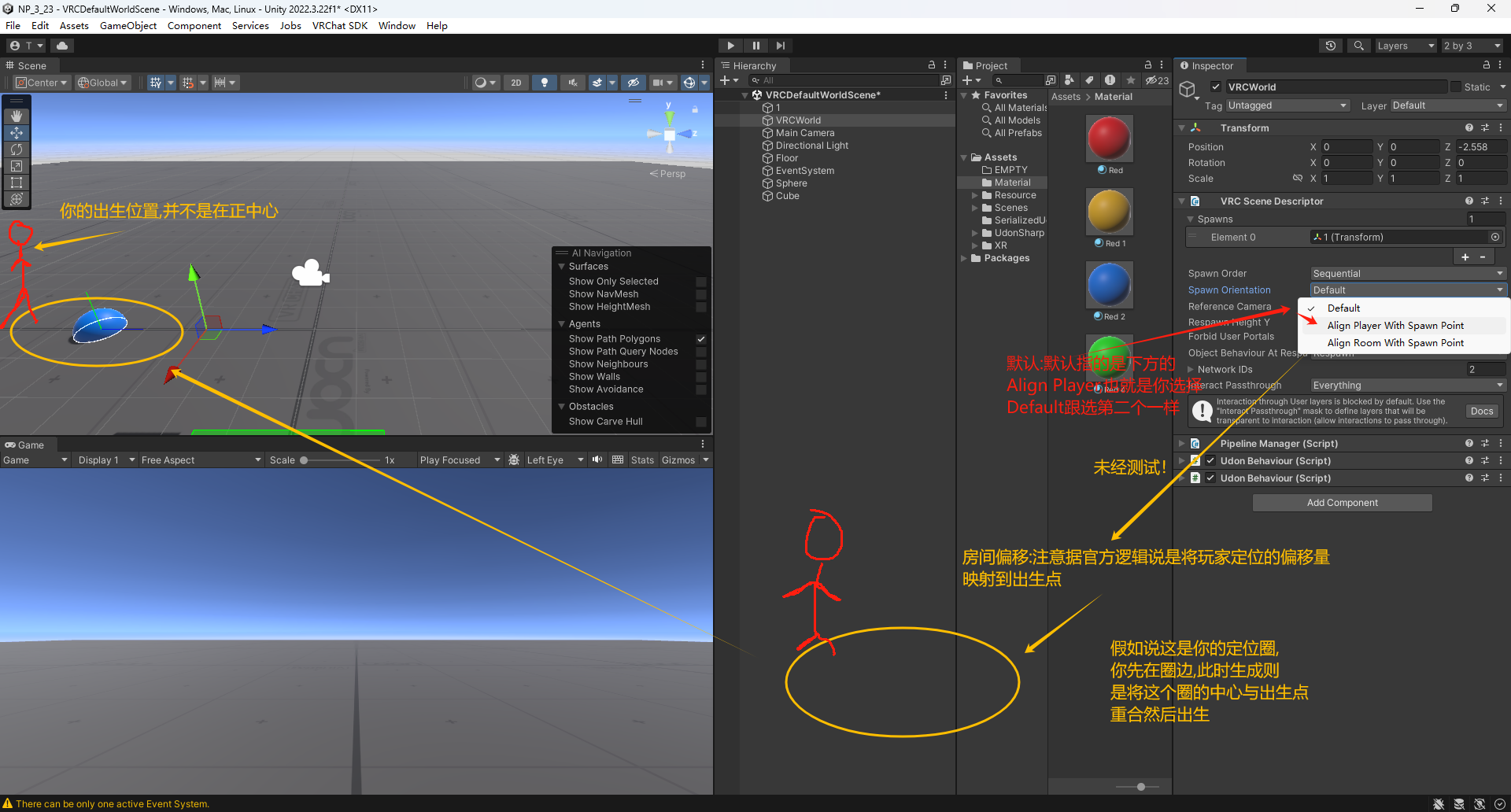
Task: Open the Window menu
Action: 397,26
